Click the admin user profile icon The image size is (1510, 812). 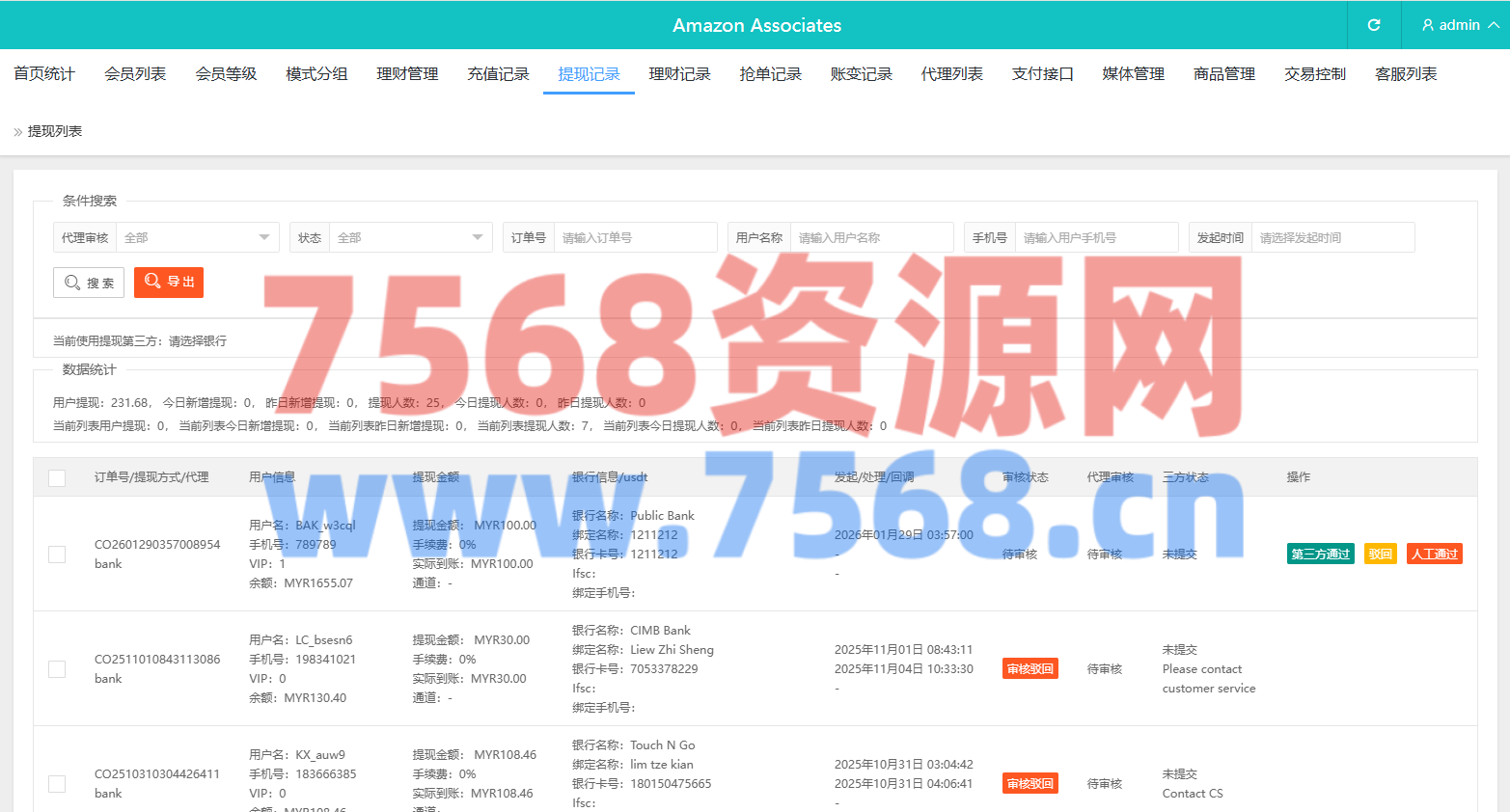click(x=1428, y=25)
